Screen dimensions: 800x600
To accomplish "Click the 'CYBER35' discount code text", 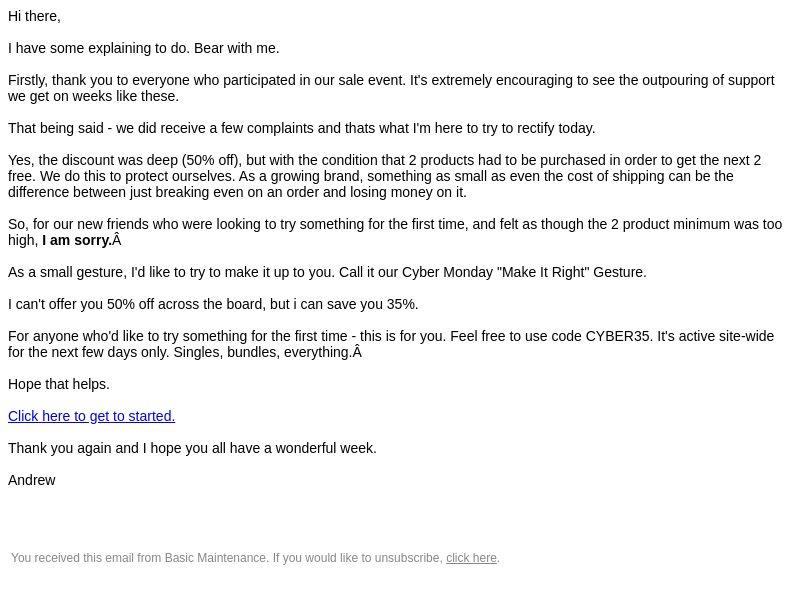I will tap(617, 336).
